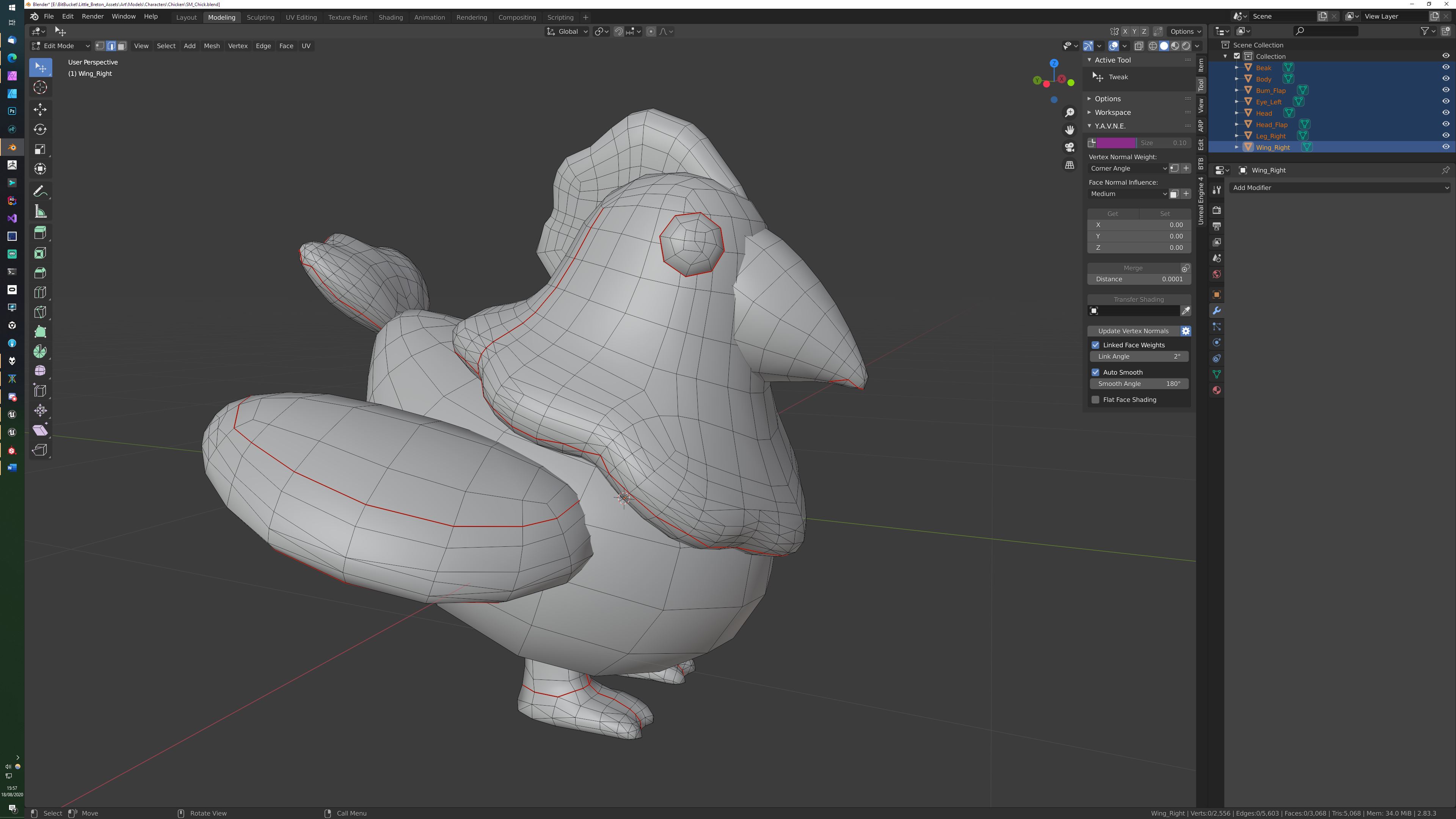The width and height of the screenshot is (1456, 819).
Task: Select the Bevel tool
Action: tap(40, 273)
